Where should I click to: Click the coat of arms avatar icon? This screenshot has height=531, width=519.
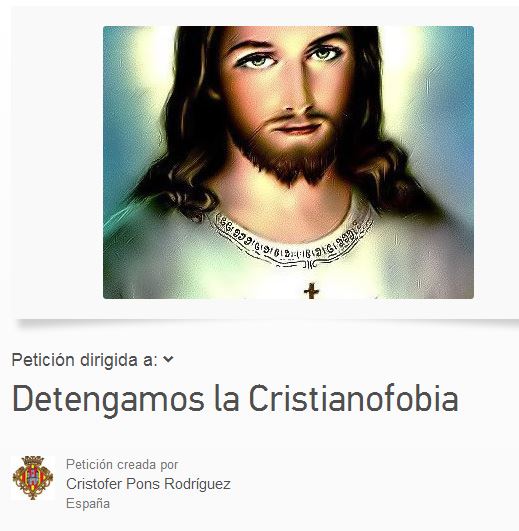click(x=33, y=478)
